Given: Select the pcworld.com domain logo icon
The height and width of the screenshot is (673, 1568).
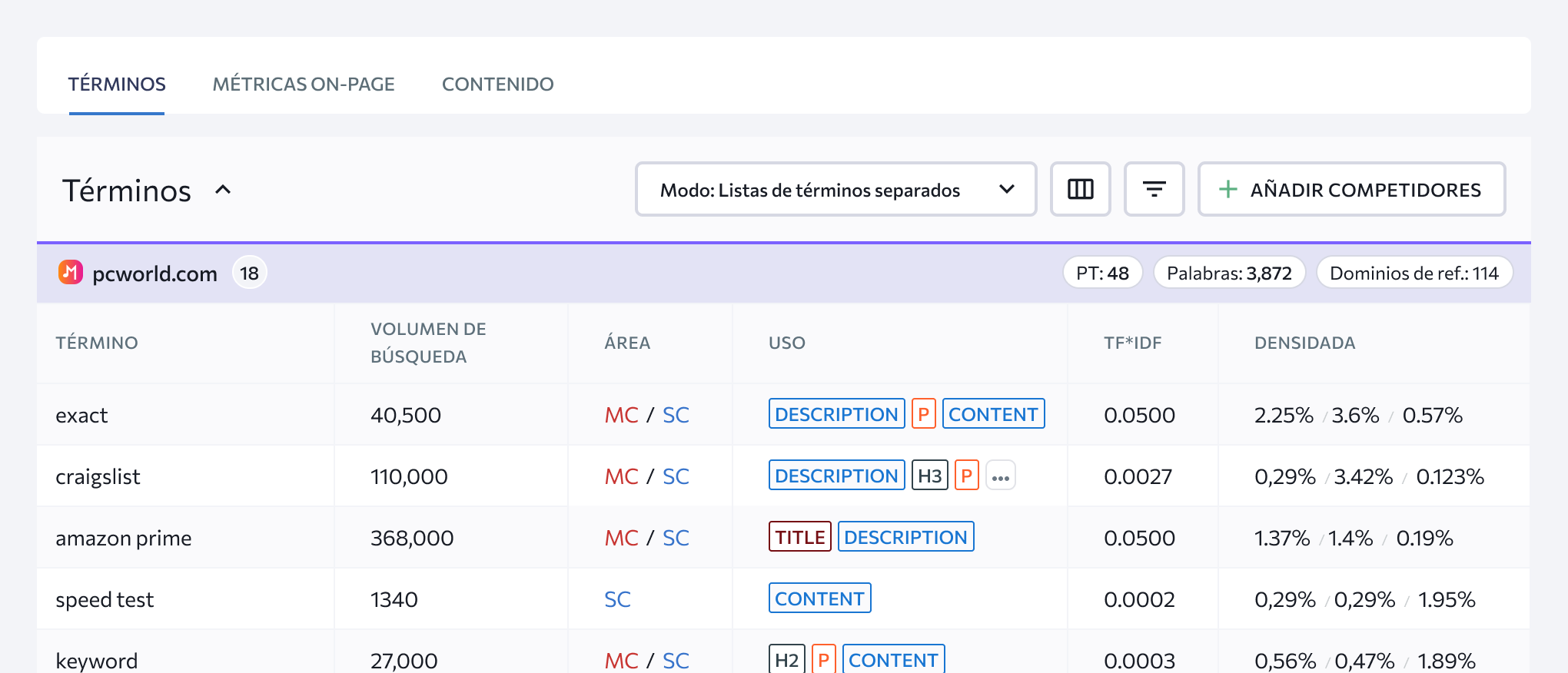Looking at the screenshot, I should (70, 272).
